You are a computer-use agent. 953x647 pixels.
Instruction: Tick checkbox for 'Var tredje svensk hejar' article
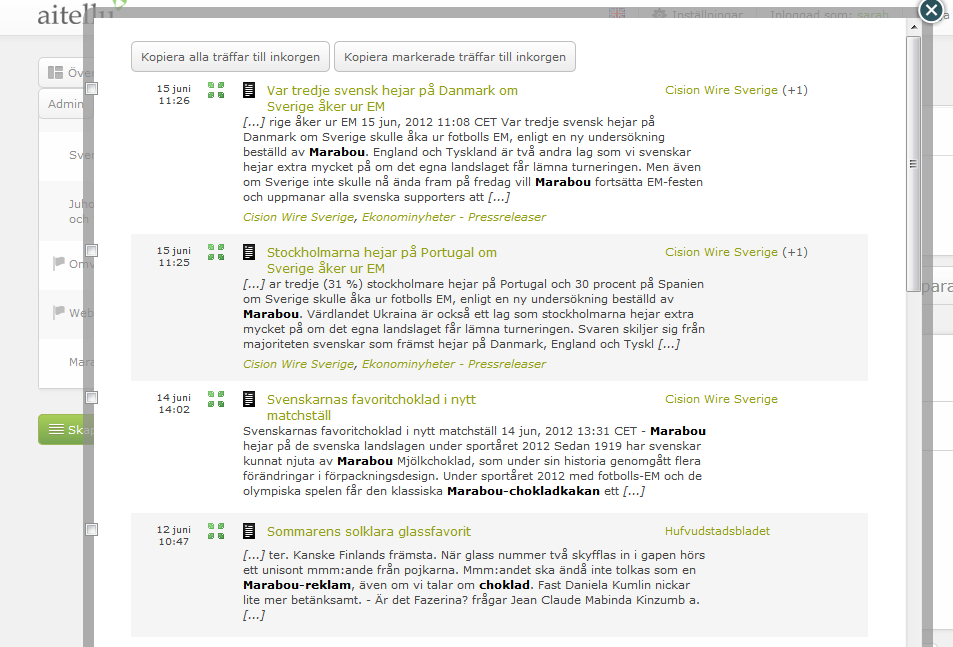tap(92, 89)
